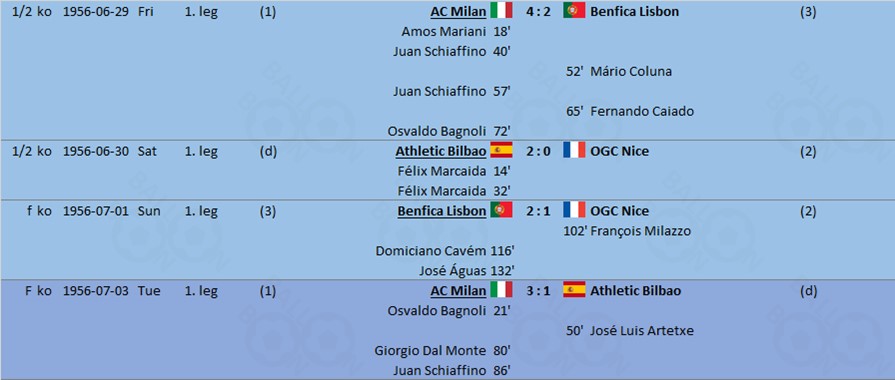Open AC Milan link in 1956-06-29 match
This screenshot has height=380, width=895.
pyautogui.click(x=458, y=11)
